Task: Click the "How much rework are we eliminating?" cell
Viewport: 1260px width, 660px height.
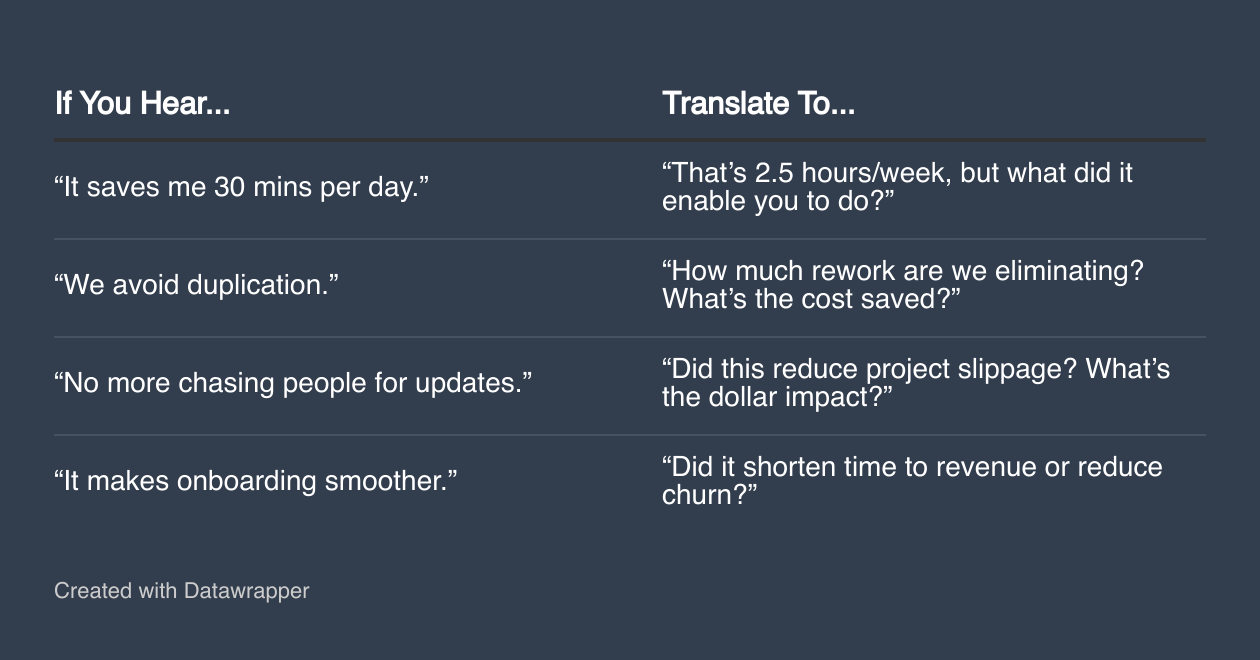Action: (902, 285)
